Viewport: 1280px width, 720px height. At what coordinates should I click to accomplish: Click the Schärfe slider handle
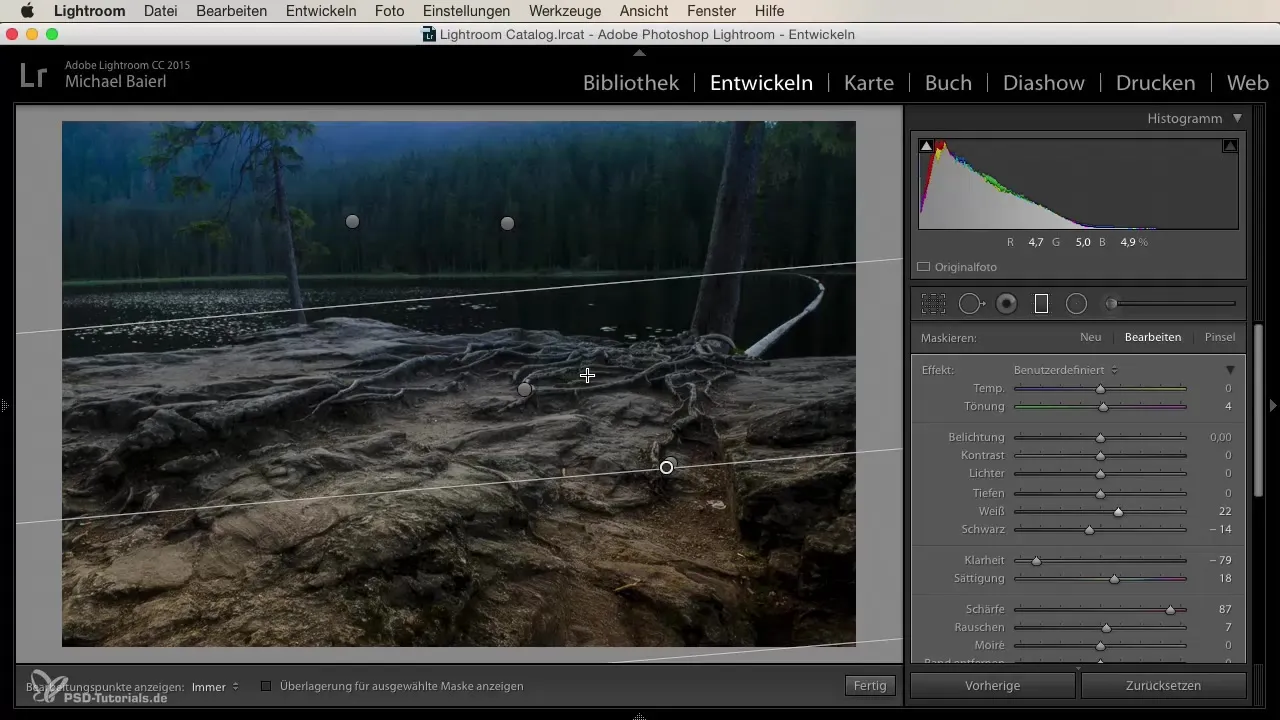click(x=1170, y=609)
